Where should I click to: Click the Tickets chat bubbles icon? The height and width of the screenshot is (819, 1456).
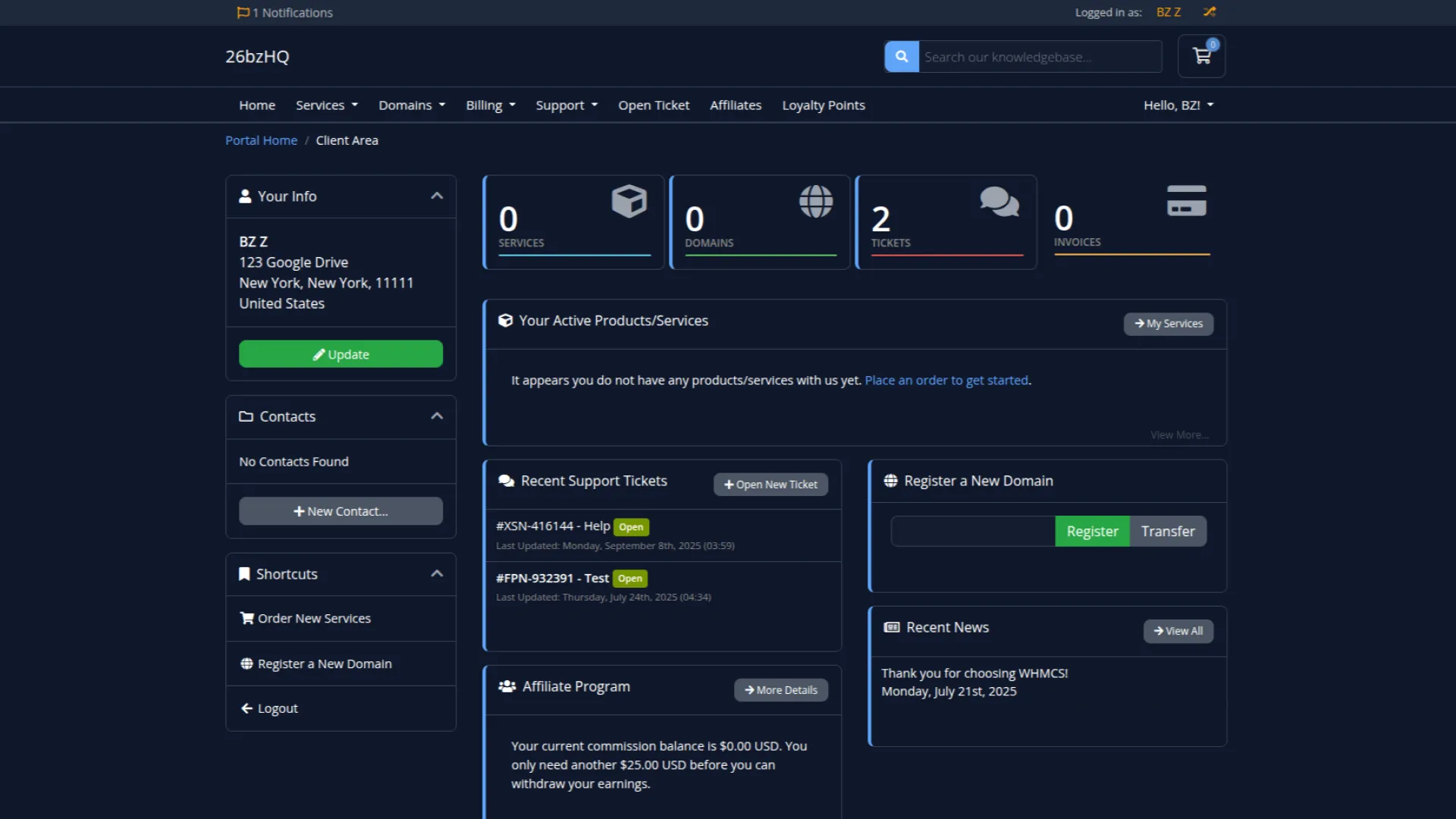tap(999, 201)
